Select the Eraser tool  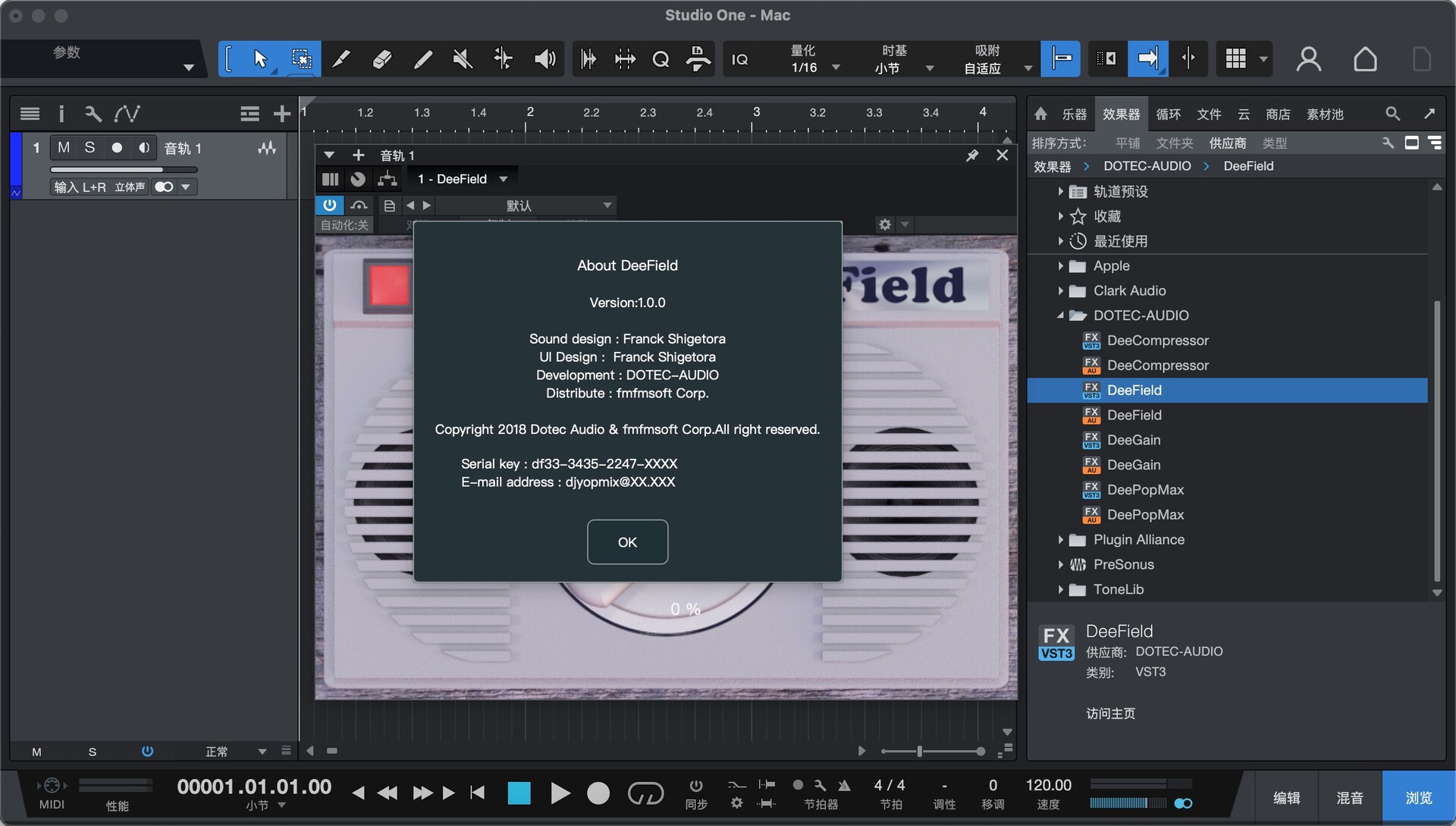tap(382, 59)
